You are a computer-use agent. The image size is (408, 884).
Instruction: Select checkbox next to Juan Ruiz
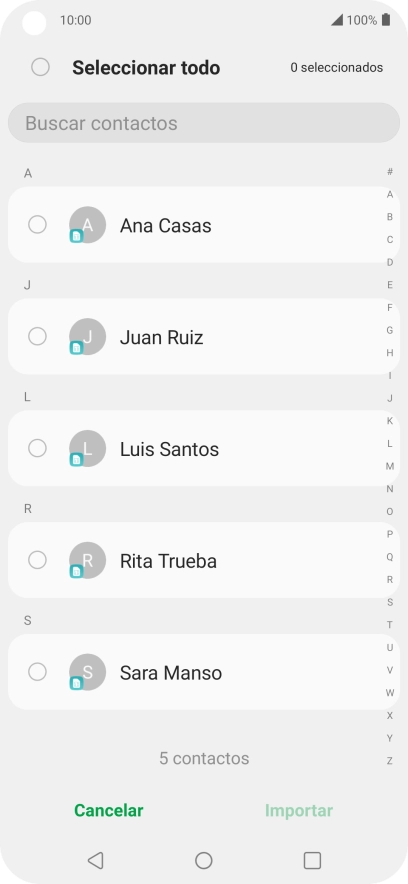click(x=37, y=337)
